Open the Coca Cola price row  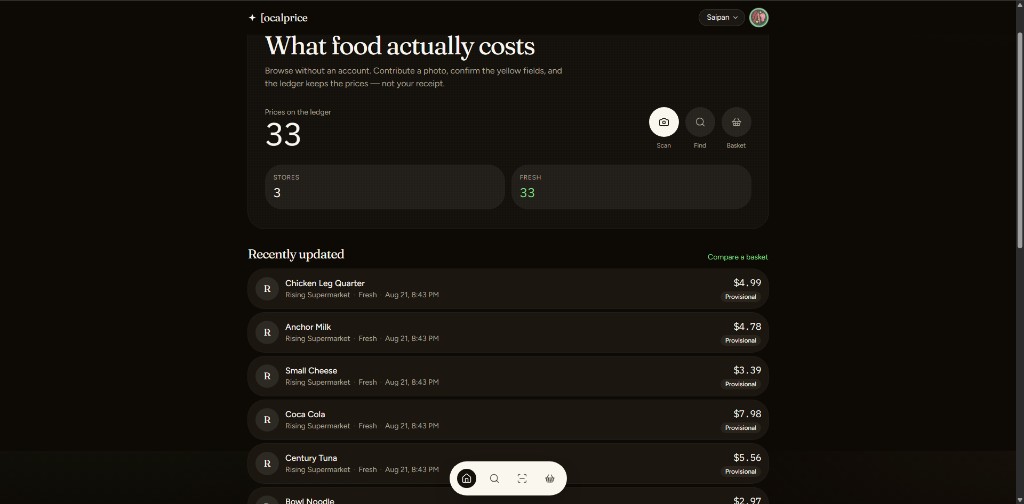click(x=508, y=420)
